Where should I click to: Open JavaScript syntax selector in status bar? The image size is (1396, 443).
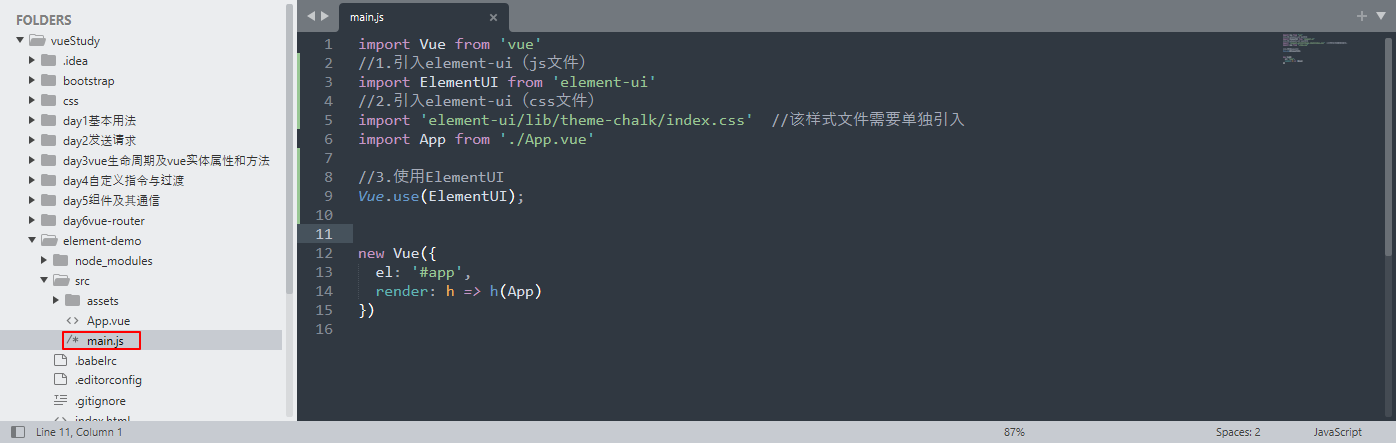coord(1337,432)
